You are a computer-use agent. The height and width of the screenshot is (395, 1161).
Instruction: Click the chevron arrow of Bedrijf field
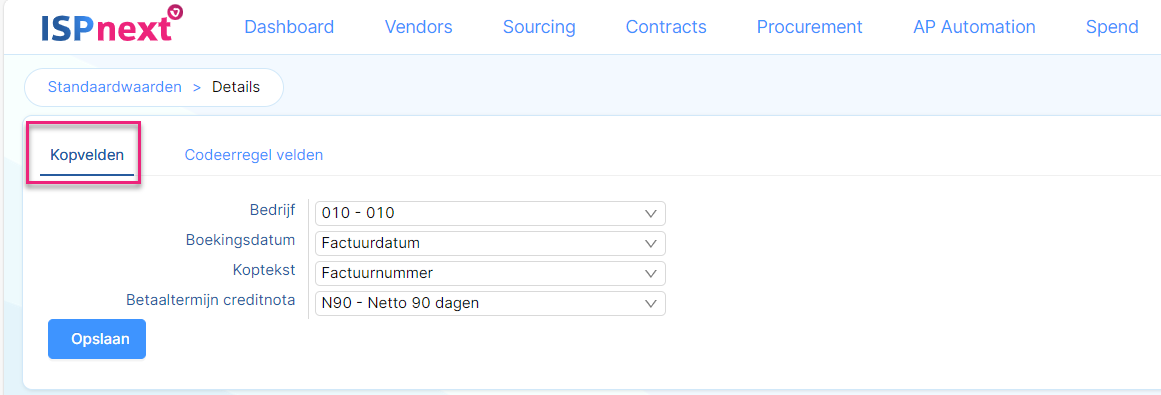click(x=651, y=213)
